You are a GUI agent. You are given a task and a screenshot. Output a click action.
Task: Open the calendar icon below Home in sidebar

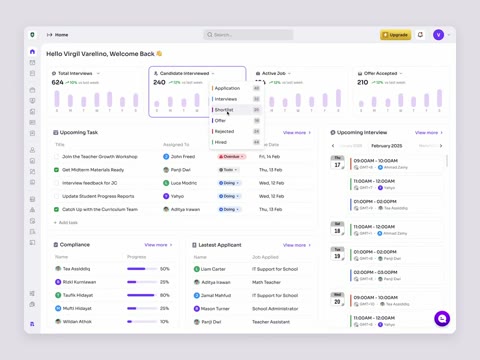(32, 62)
